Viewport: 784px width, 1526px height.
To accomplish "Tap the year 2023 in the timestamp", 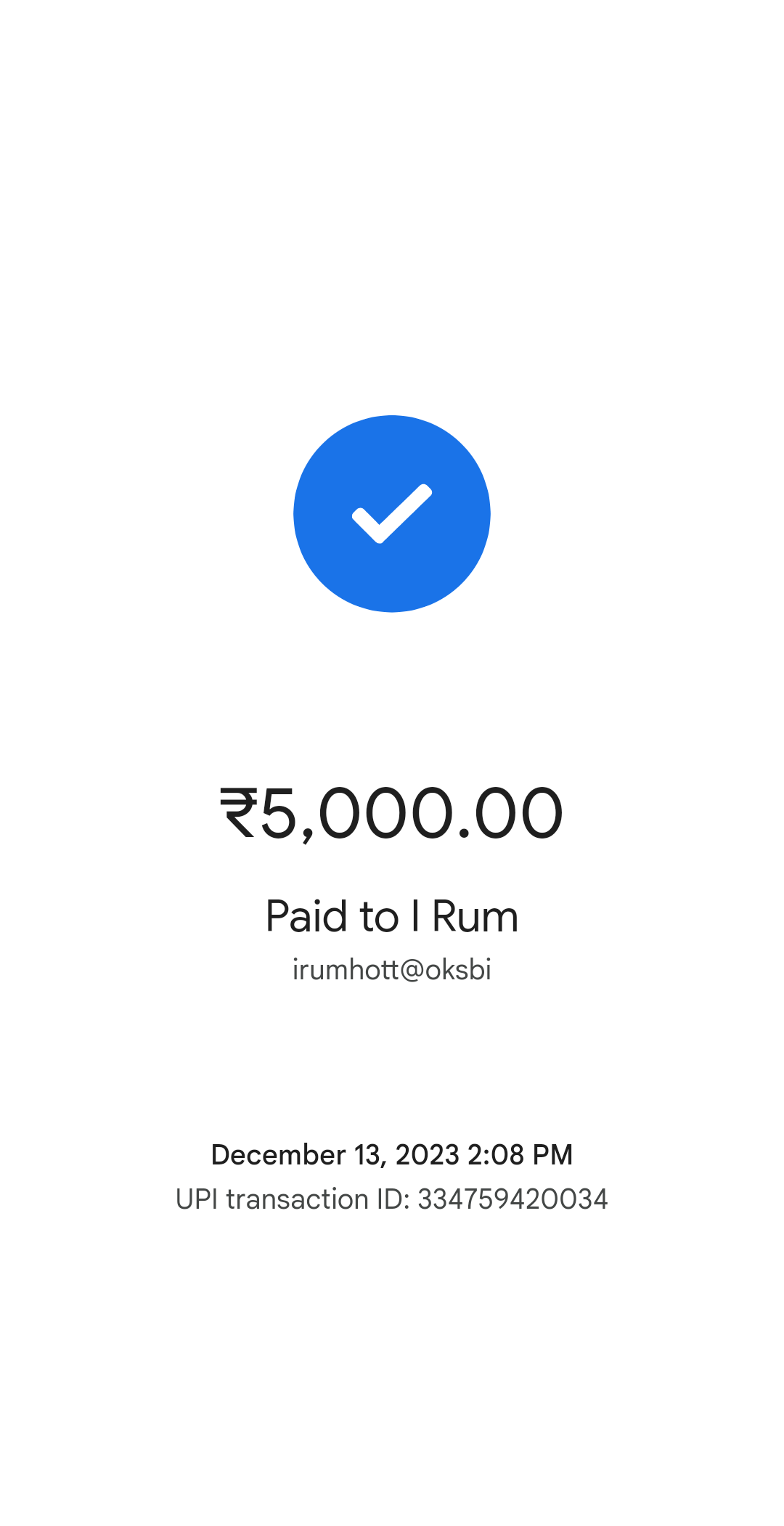I will coord(428,1155).
